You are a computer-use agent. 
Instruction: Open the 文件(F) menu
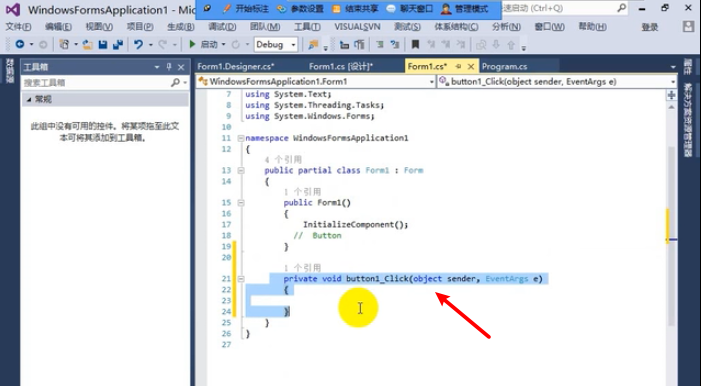point(18,27)
